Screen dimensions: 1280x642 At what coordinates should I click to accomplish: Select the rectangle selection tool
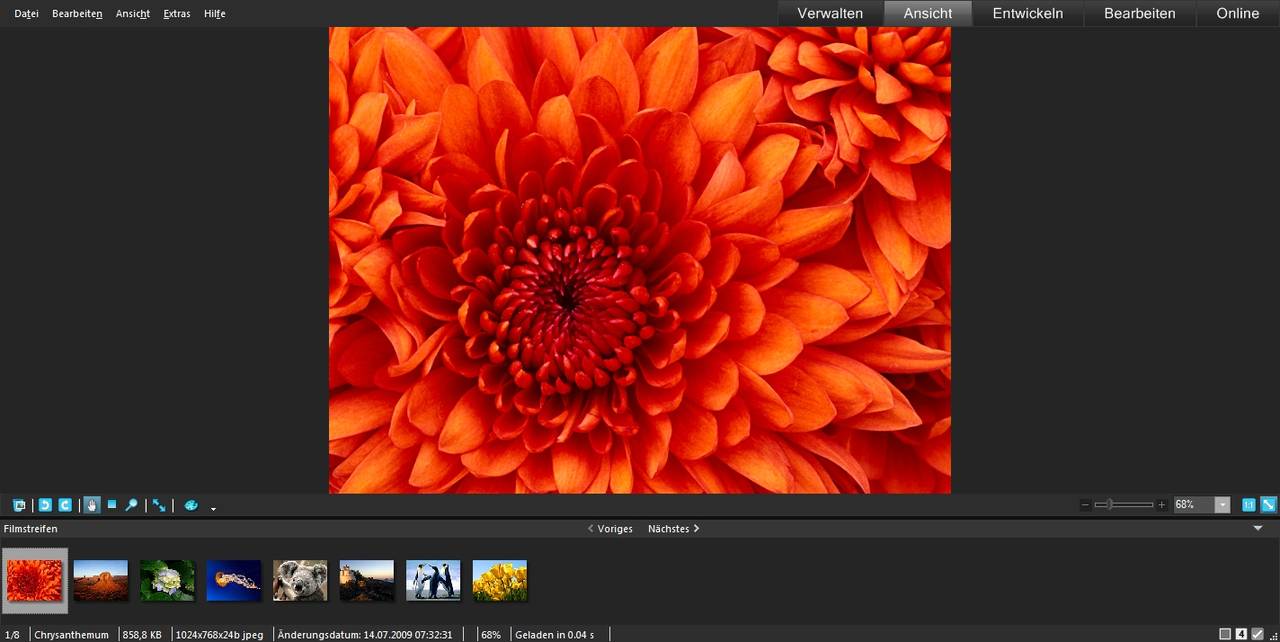[112, 505]
